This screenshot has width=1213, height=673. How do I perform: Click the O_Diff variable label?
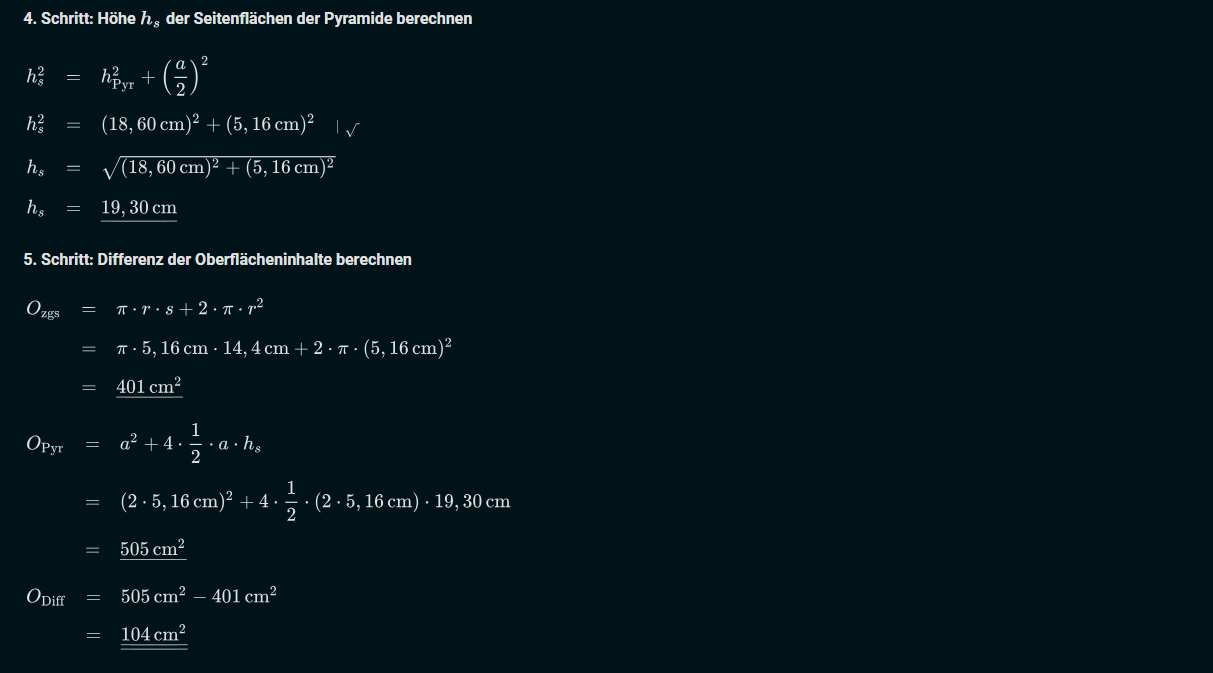[x=45, y=597]
